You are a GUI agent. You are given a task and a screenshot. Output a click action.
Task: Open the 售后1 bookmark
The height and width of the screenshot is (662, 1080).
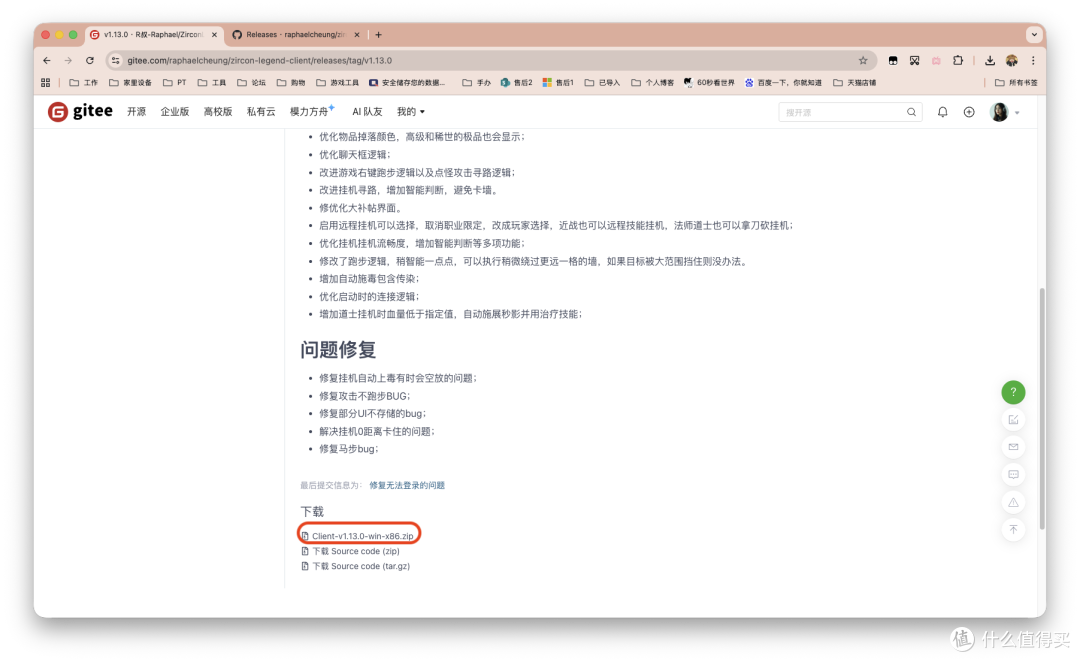tap(558, 83)
